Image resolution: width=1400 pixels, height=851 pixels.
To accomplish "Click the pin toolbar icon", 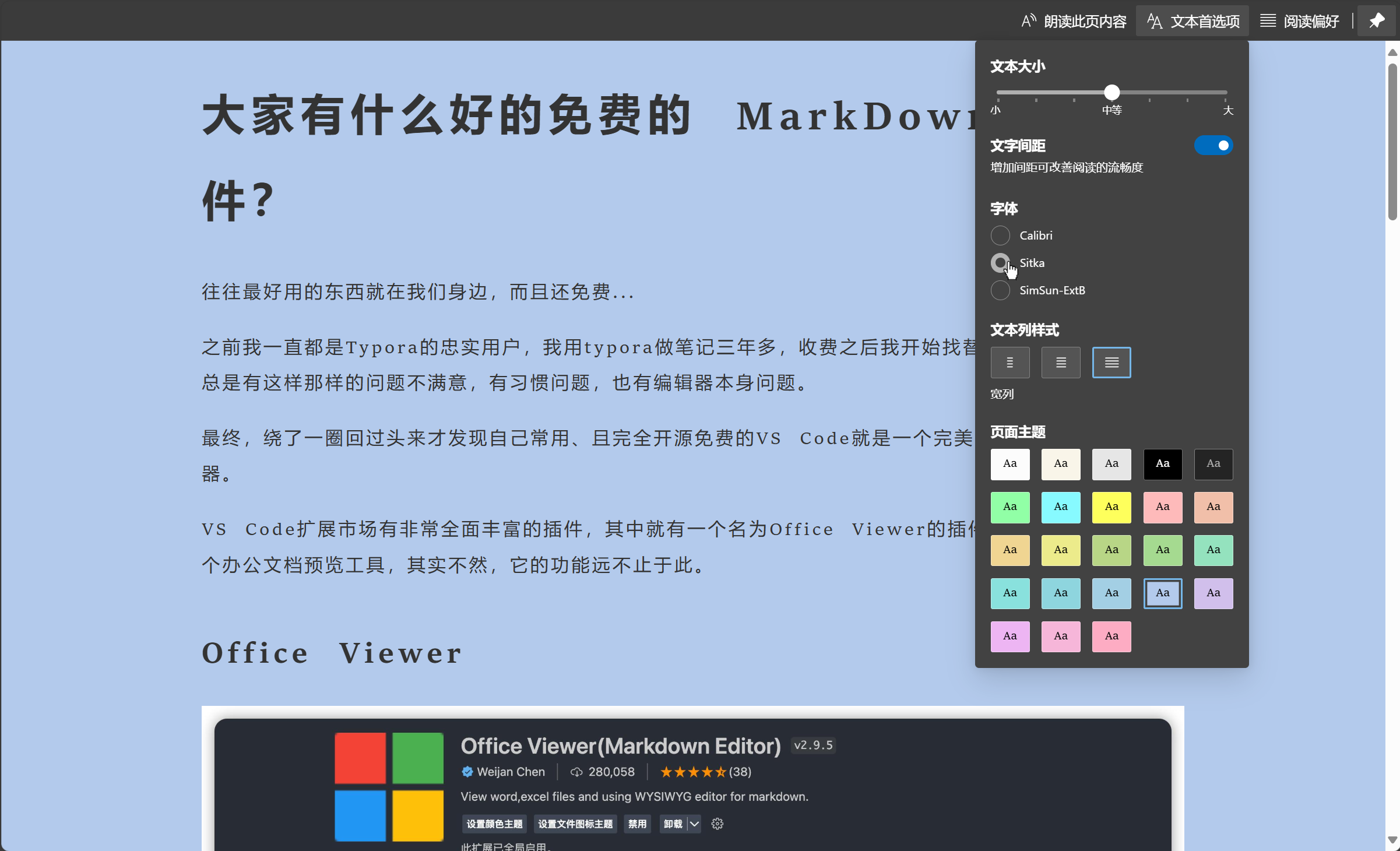I will 1377,21.
